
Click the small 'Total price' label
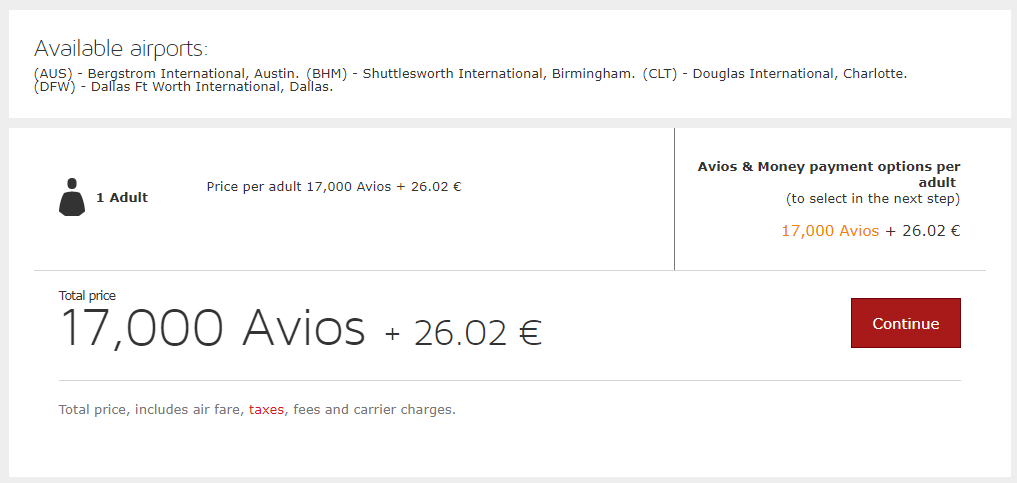(x=87, y=295)
